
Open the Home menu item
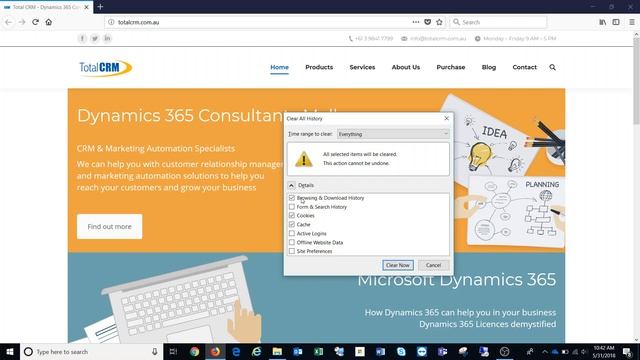click(x=280, y=67)
